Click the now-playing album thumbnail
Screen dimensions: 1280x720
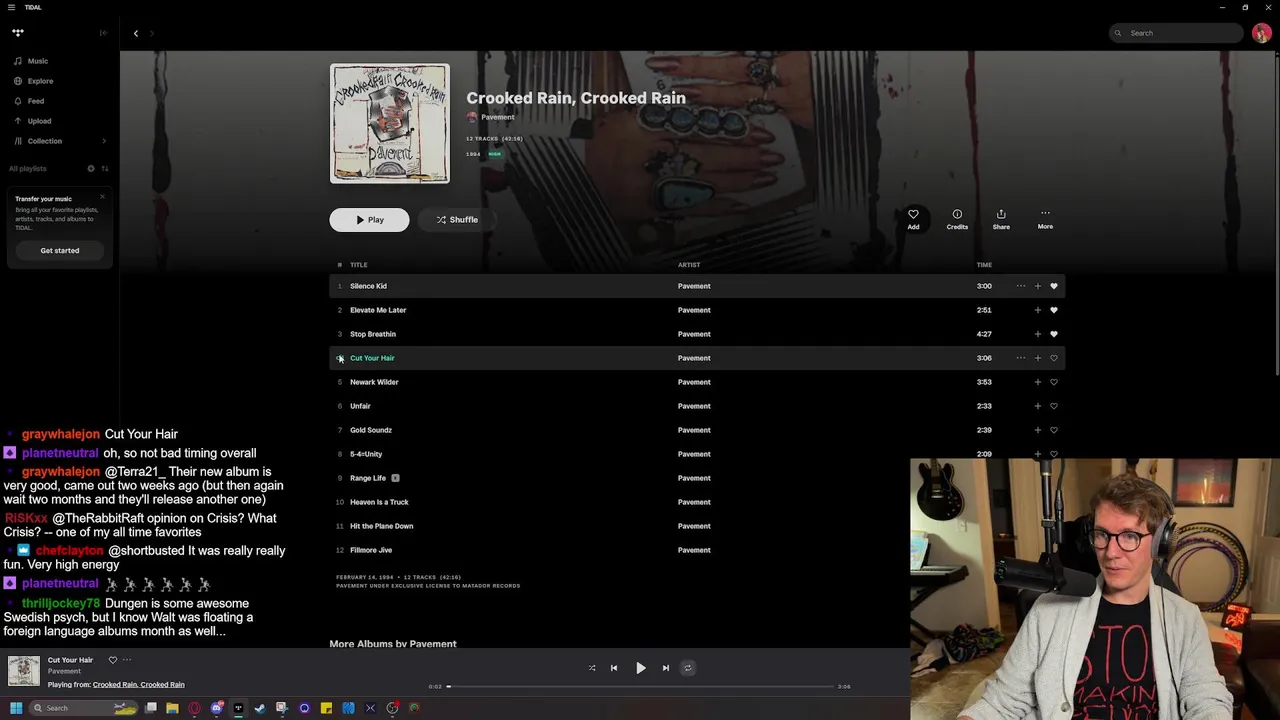(x=24, y=671)
